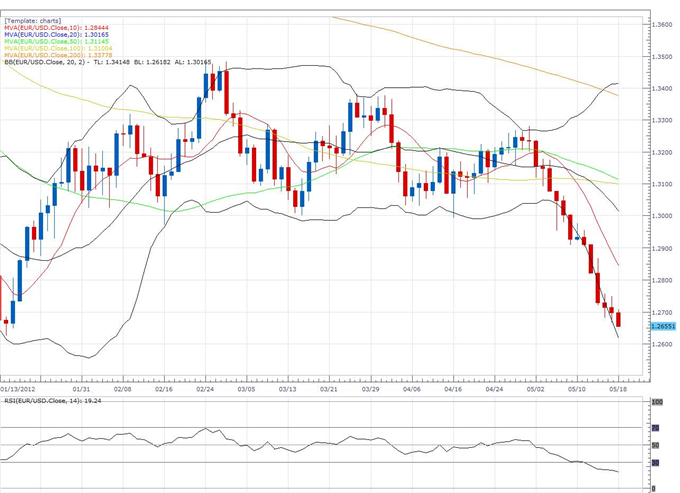The image size is (680, 493).
Task: Click the 01/13/2012 date axis label
Action: (x=18, y=390)
